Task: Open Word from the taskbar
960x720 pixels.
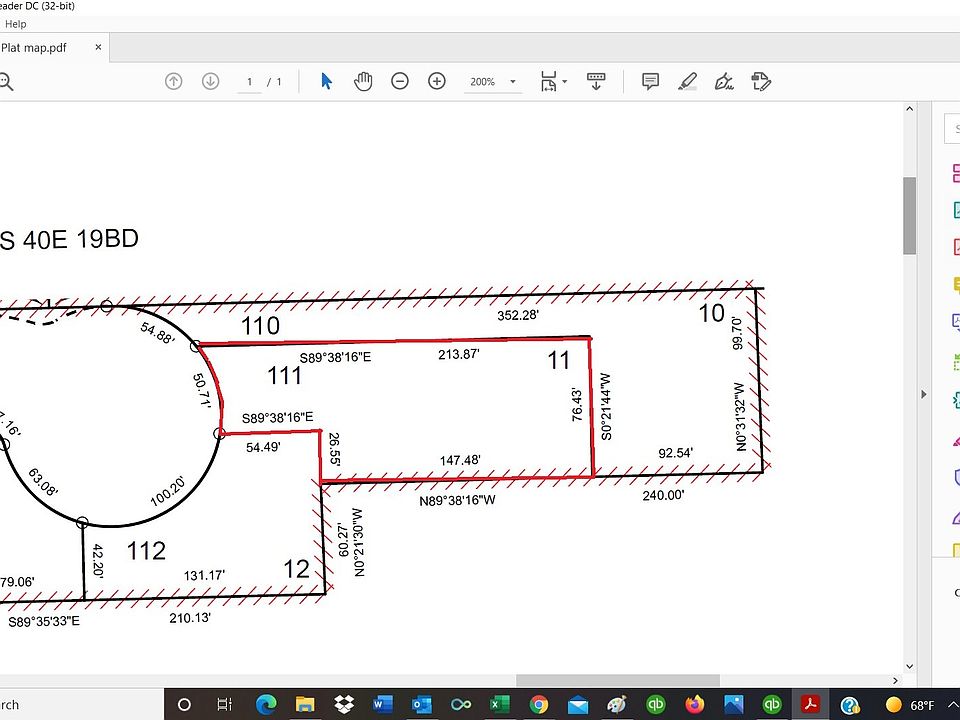Action: coord(383,704)
